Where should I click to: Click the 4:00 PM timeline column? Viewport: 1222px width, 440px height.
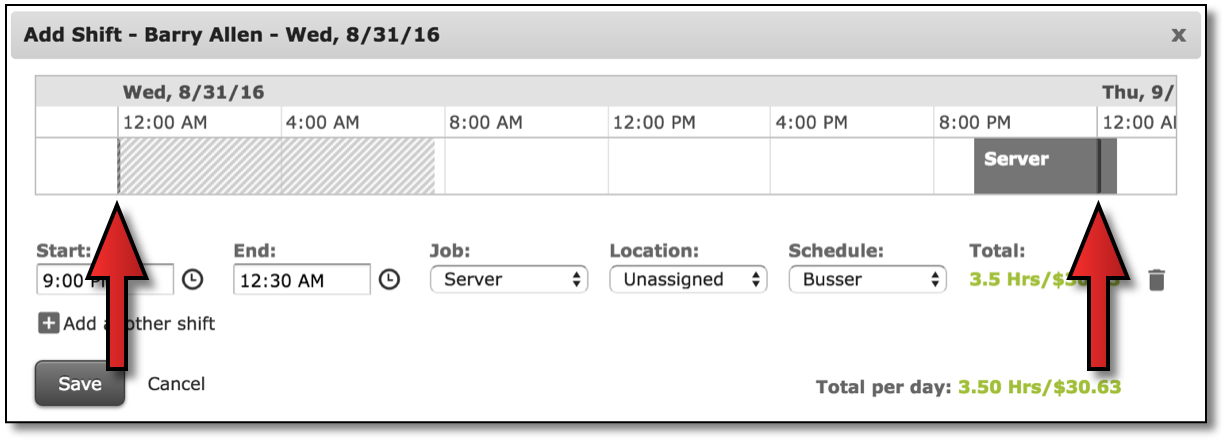click(852, 166)
